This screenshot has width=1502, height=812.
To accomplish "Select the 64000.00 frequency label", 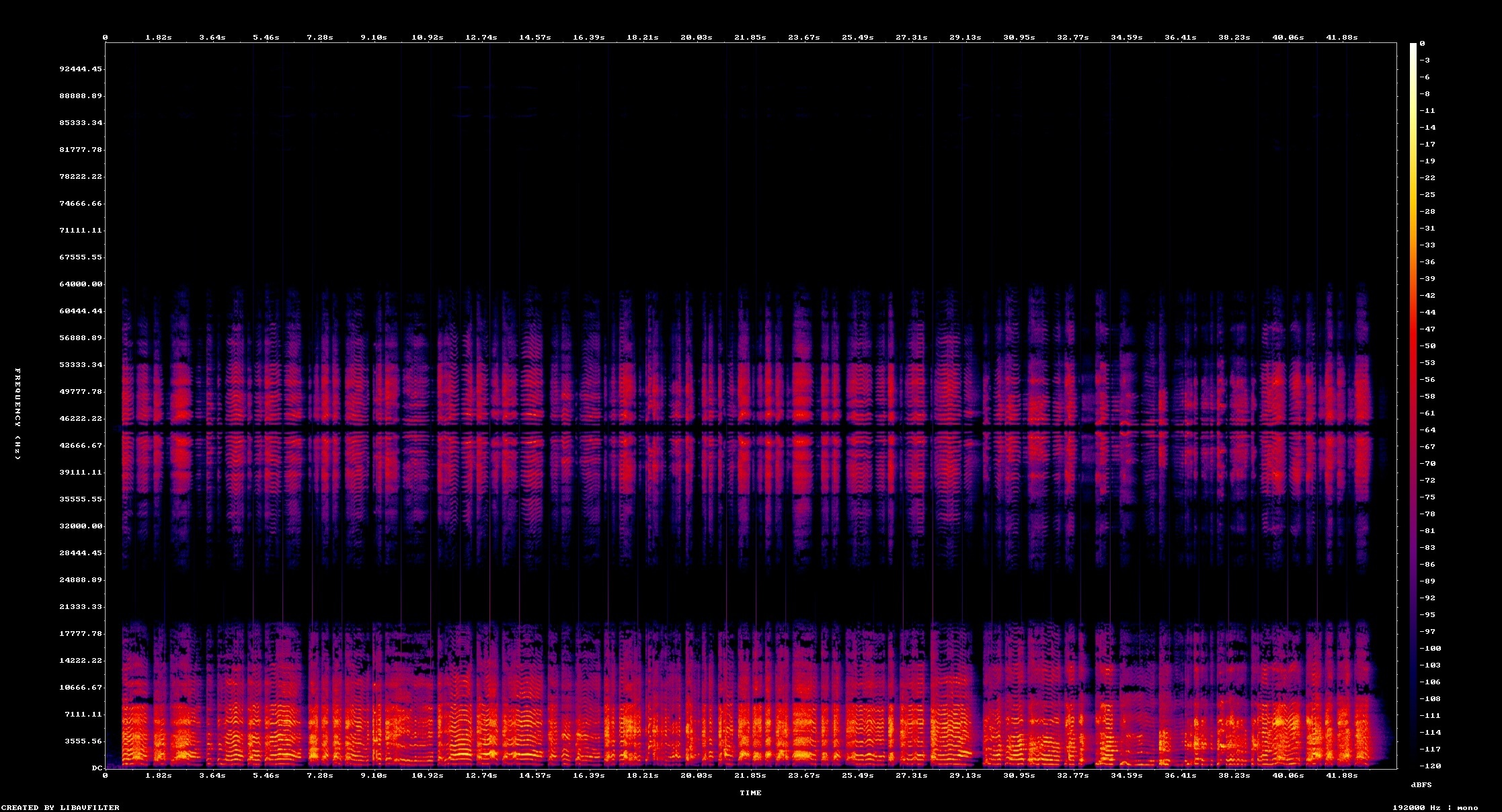I will [x=81, y=284].
